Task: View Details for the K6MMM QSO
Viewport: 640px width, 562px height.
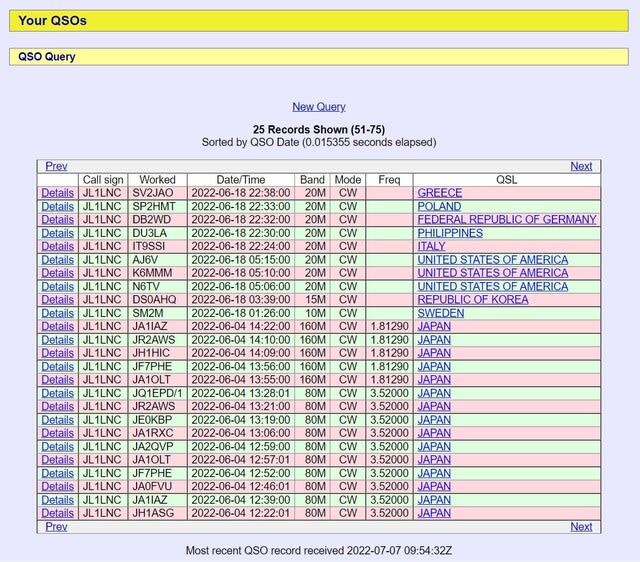Action: (57, 273)
